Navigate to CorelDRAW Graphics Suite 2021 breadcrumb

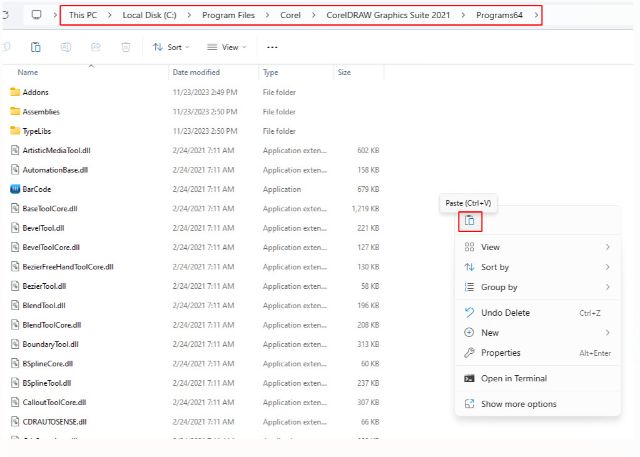pyautogui.click(x=388, y=15)
